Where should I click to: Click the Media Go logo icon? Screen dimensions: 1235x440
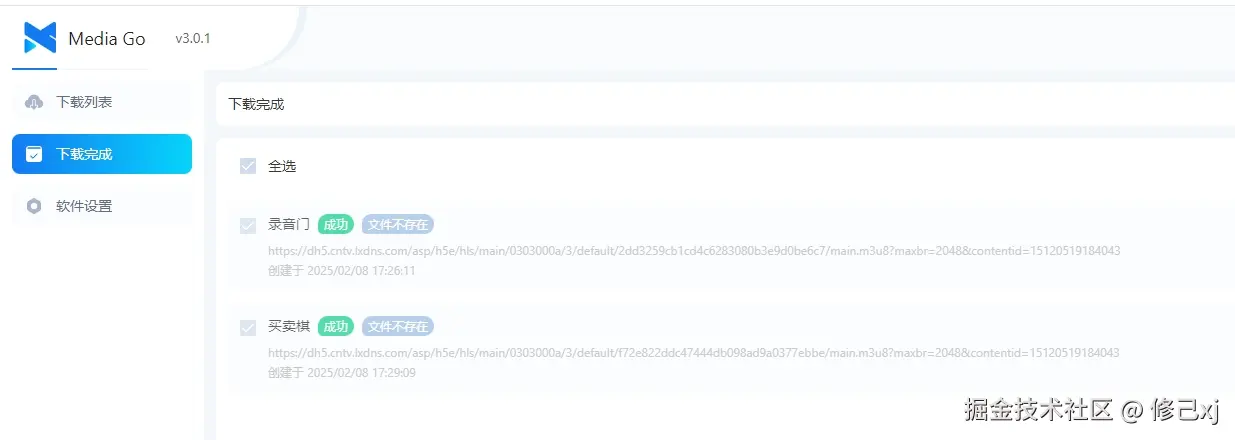(40, 38)
